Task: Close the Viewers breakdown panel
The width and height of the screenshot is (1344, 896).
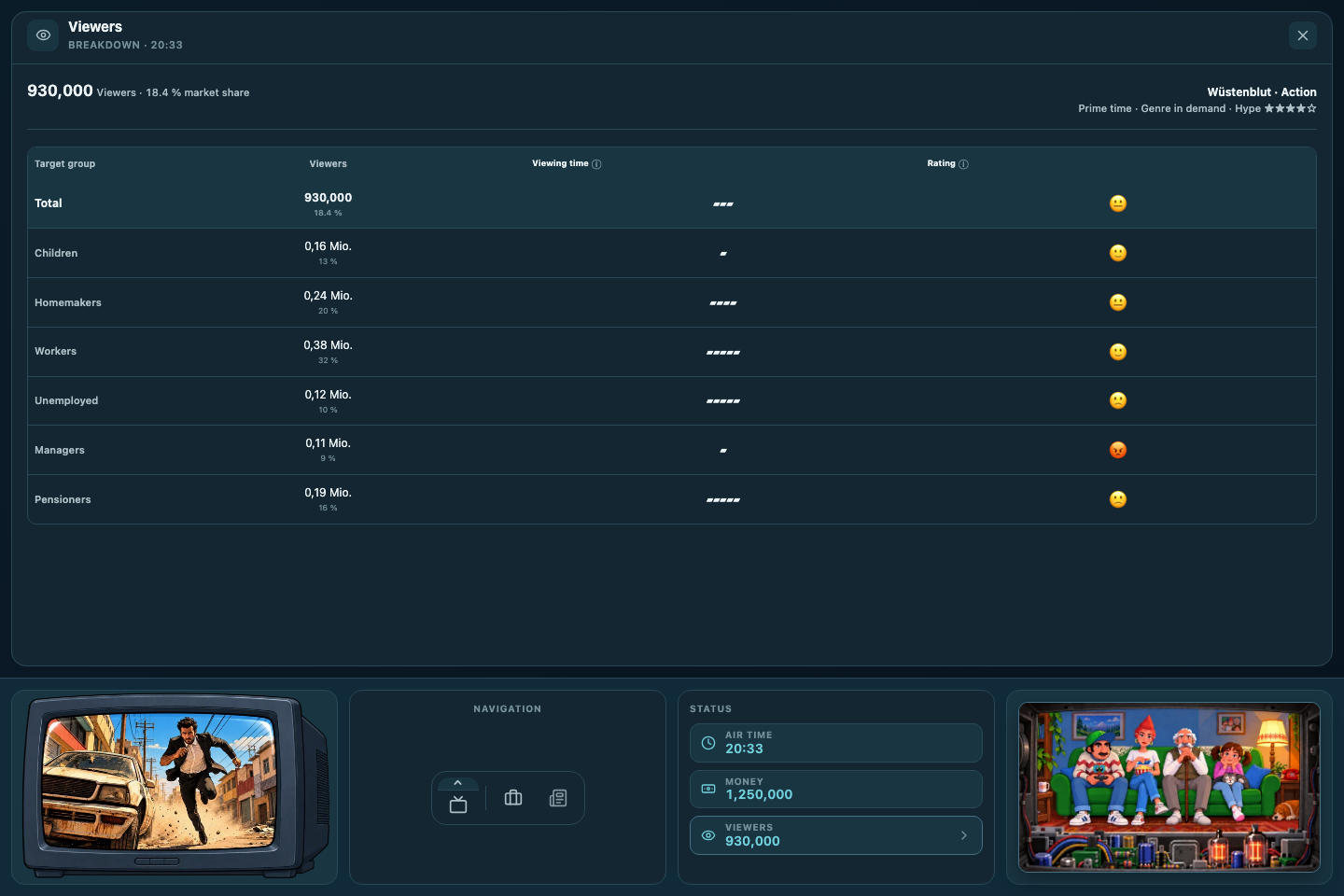Action: [1303, 35]
